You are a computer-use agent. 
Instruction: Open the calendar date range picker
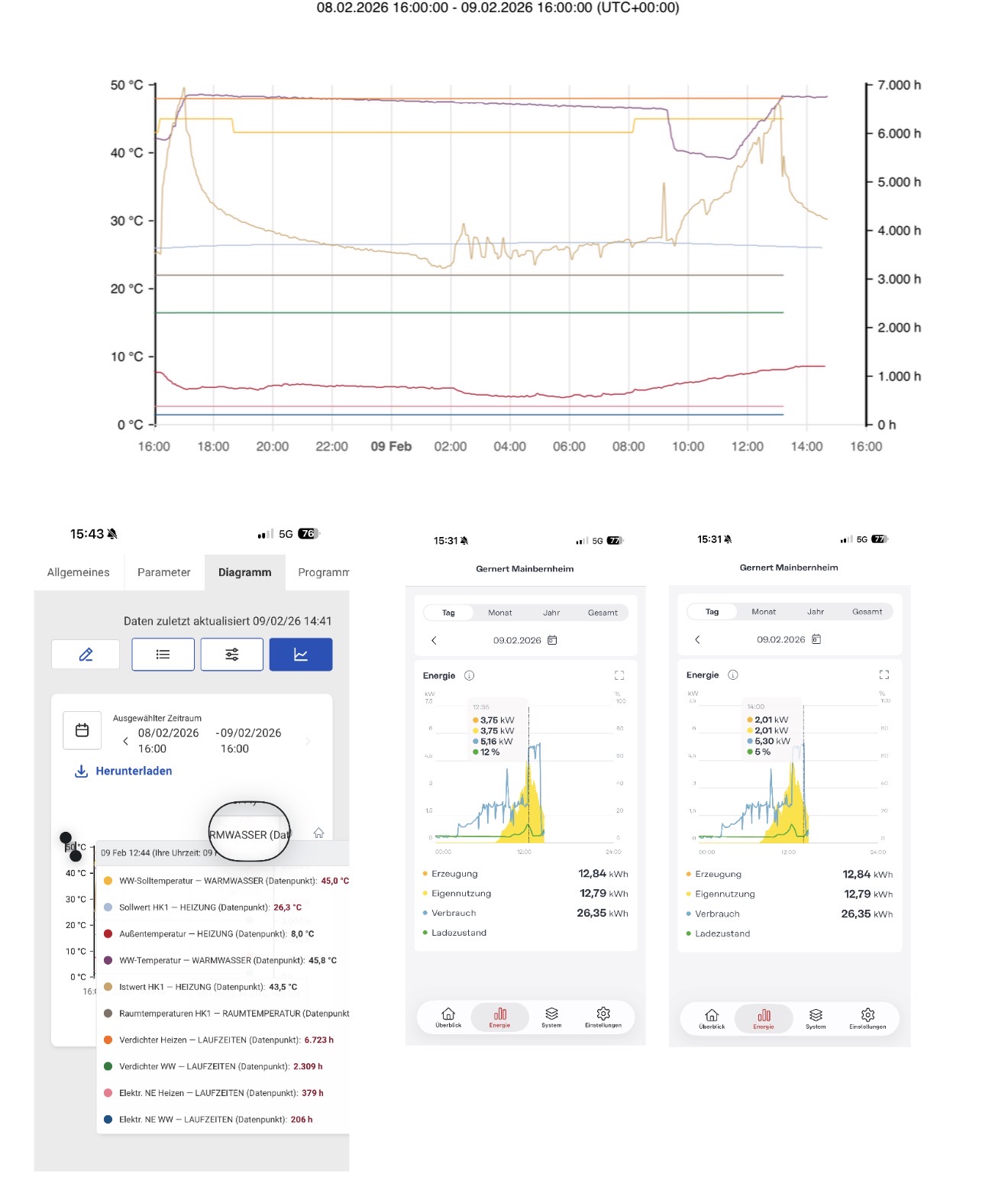(x=82, y=731)
